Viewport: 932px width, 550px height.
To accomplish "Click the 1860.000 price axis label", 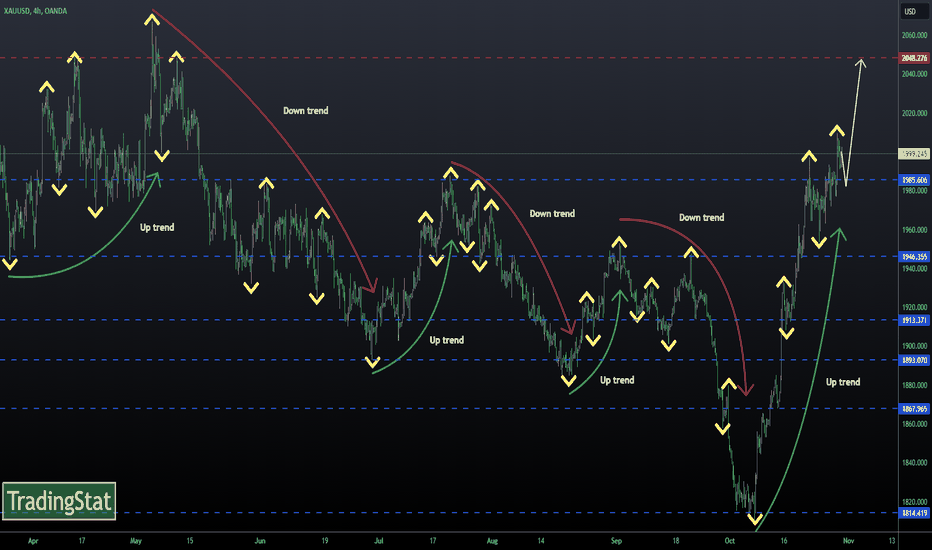I will [x=914, y=424].
